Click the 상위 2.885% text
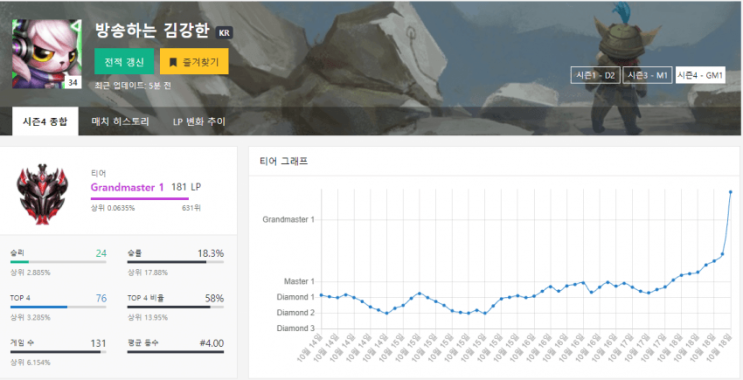This screenshot has width=743, height=380. tap(30, 272)
